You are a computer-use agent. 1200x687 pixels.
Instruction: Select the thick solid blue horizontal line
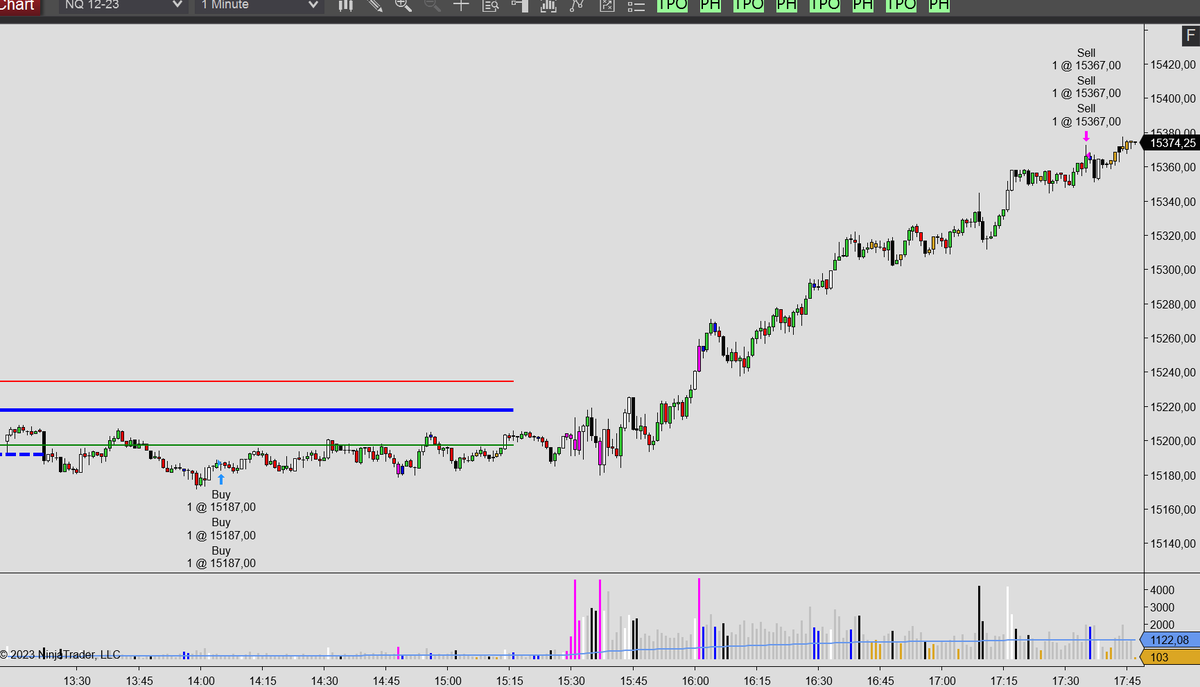pos(257,410)
